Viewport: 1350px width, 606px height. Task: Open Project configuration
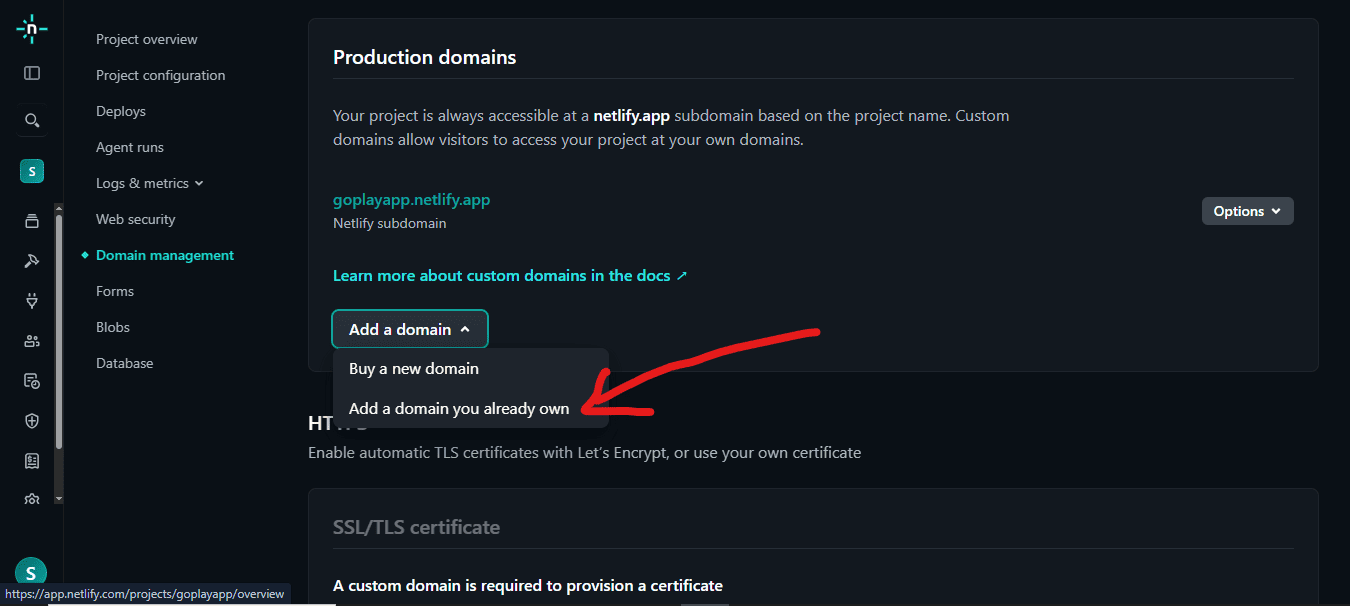[161, 76]
